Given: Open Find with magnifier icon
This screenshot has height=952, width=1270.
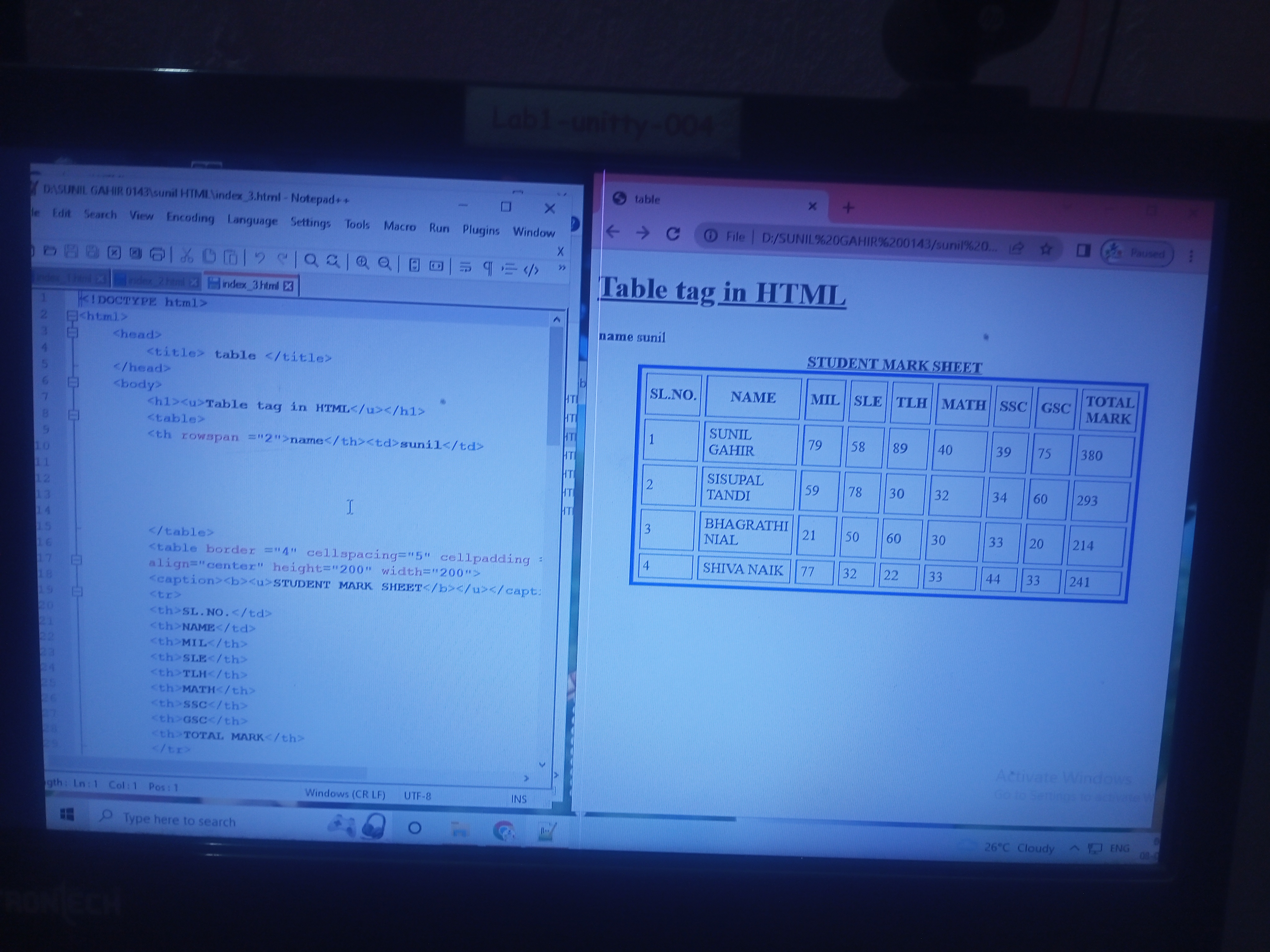Looking at the screenshot, I should tap(311, 261).
